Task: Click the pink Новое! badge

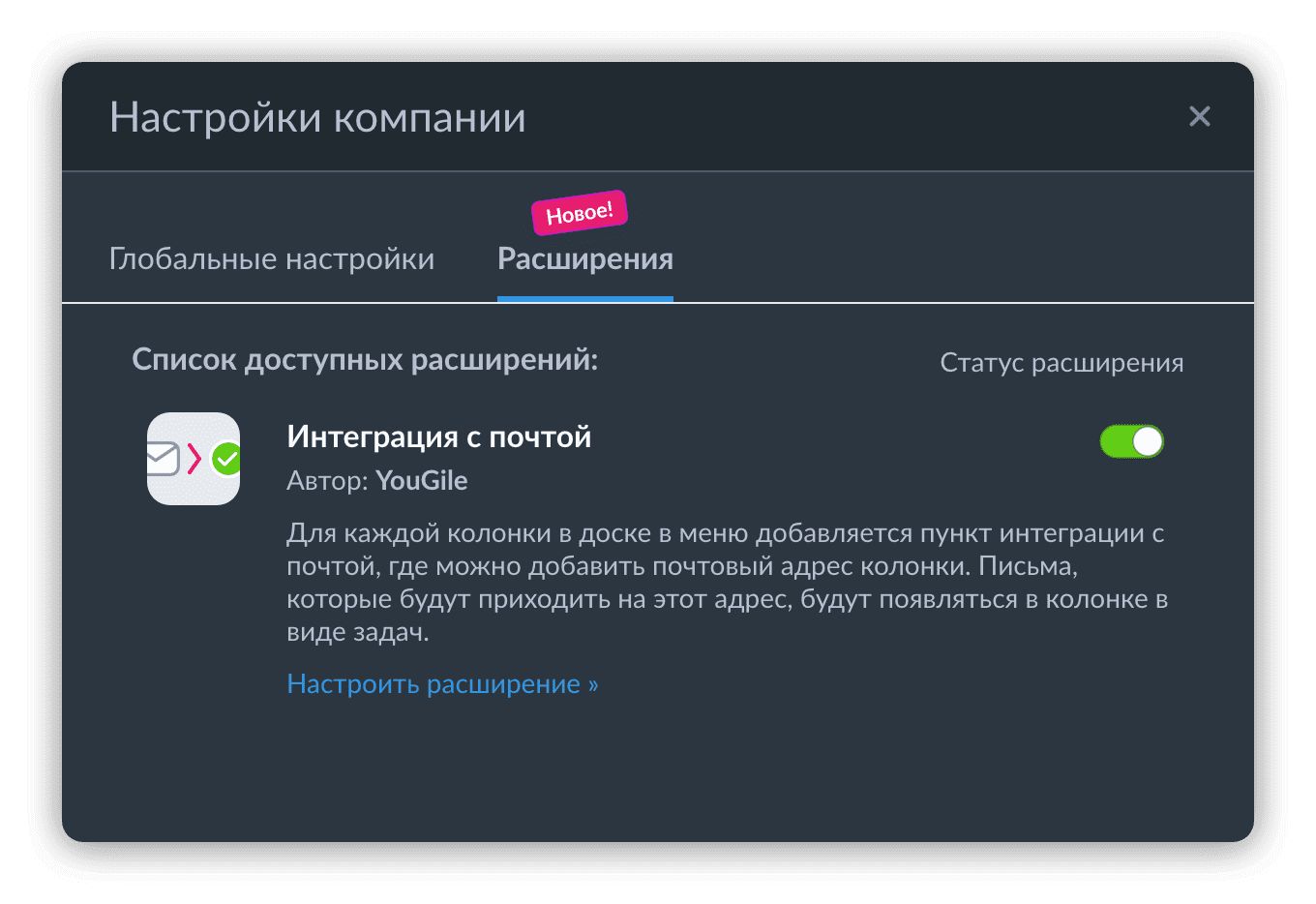Action: pyautogui.click(x=580, y=213)
